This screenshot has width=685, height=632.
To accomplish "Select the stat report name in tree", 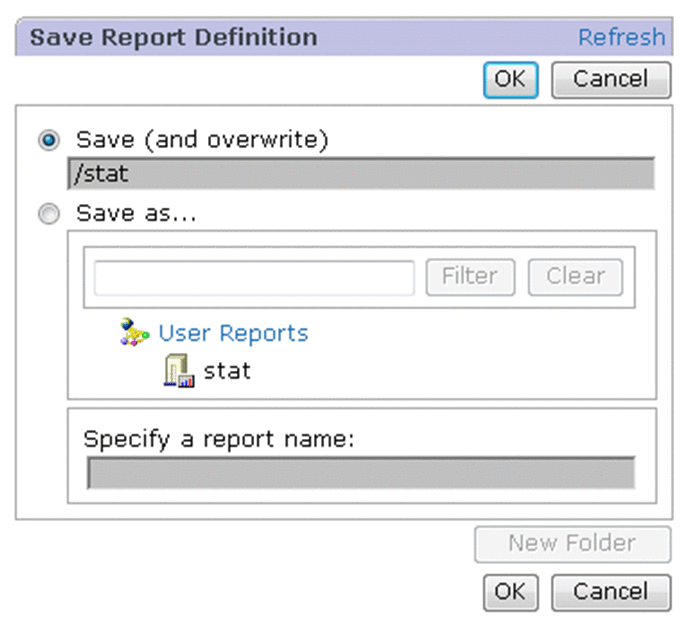I will [x=227, y=371].
